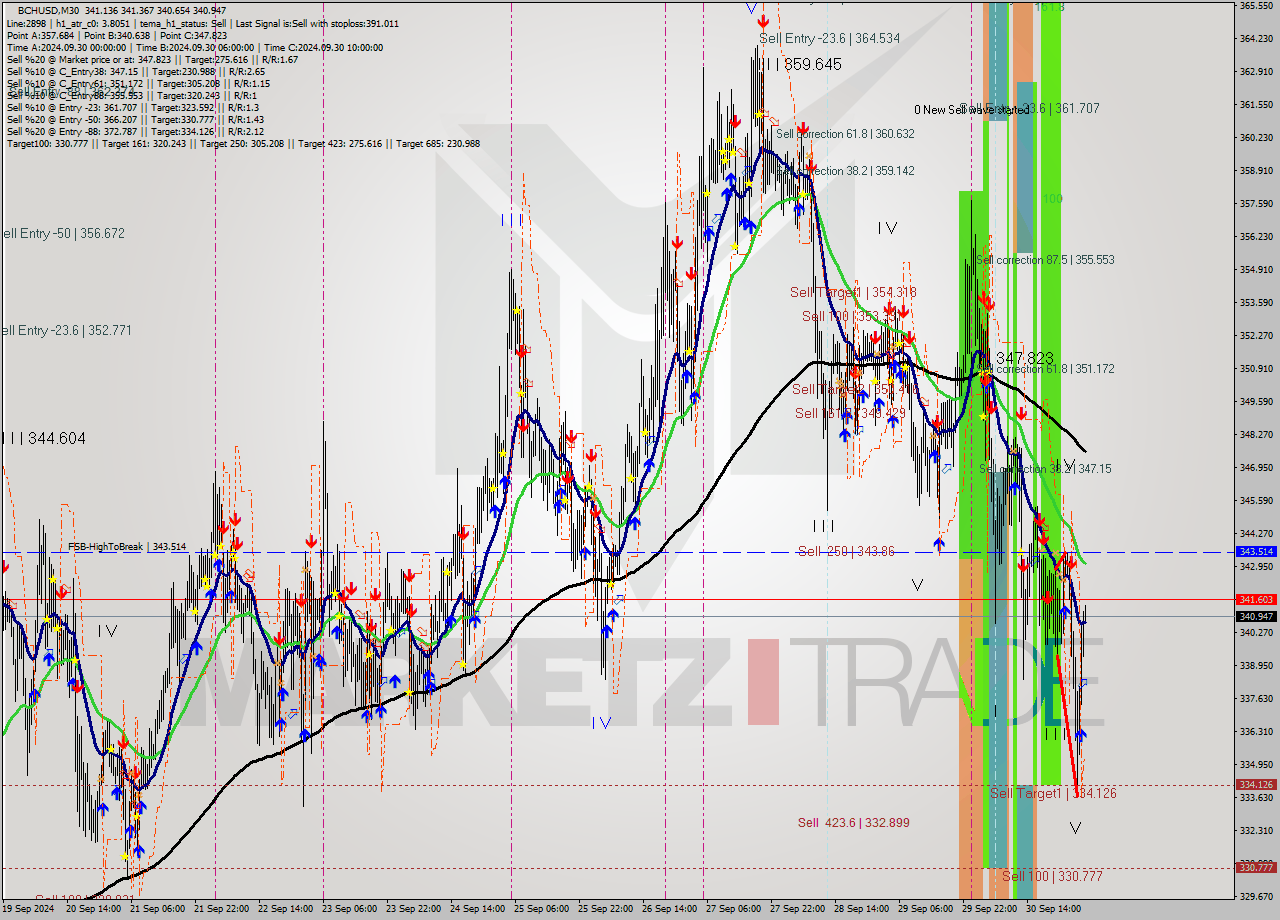Click the 'I I I 344.604' wave label
This screenshot has width=1280, height=920.
click(43, 438)
